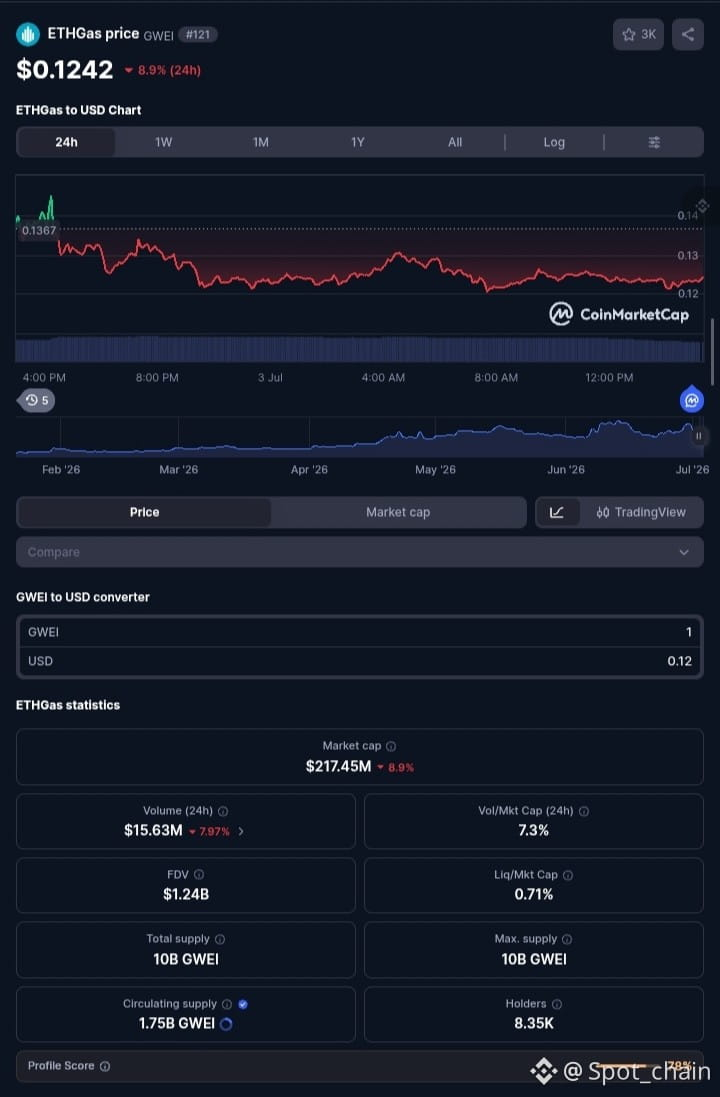720x1097 pixels.
Task: Edit the GWEI amount field
Action: tap(360, 632)
